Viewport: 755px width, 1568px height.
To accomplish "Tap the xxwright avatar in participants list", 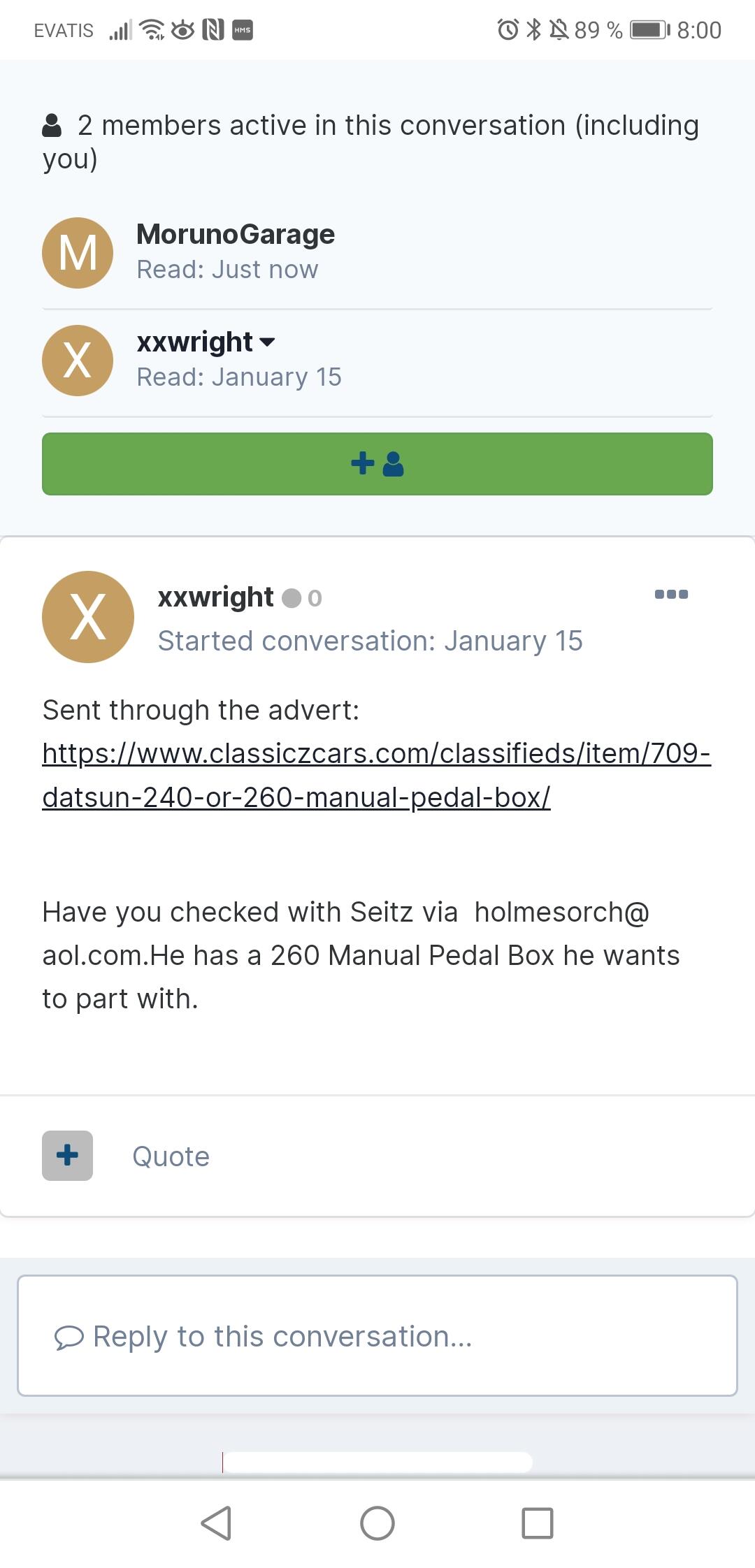I will [x=78, y=361].
